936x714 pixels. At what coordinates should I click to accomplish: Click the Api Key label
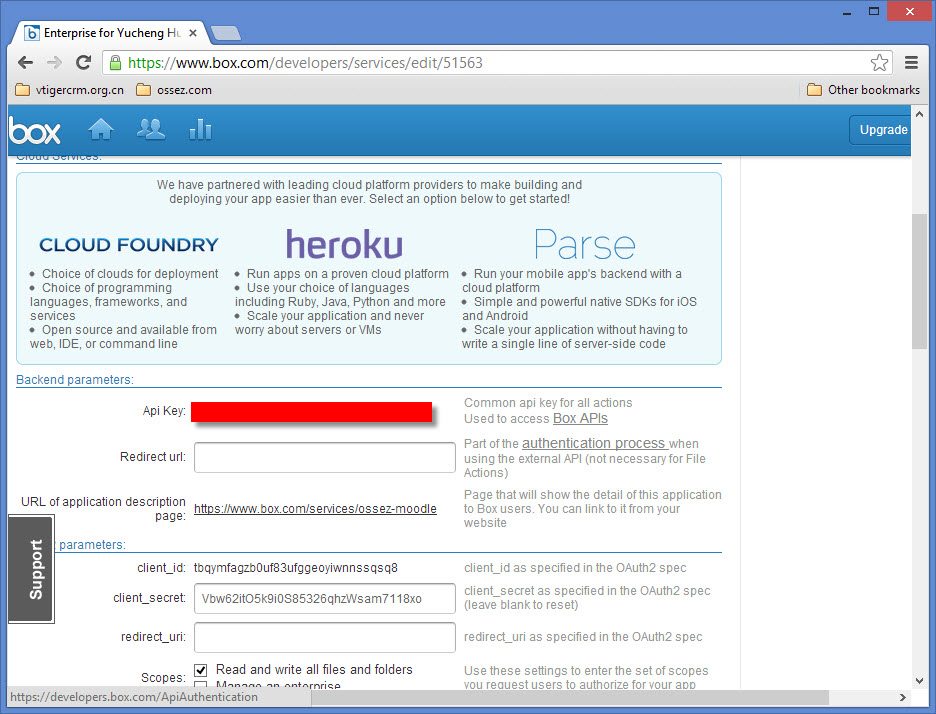[x=164, y=411]
